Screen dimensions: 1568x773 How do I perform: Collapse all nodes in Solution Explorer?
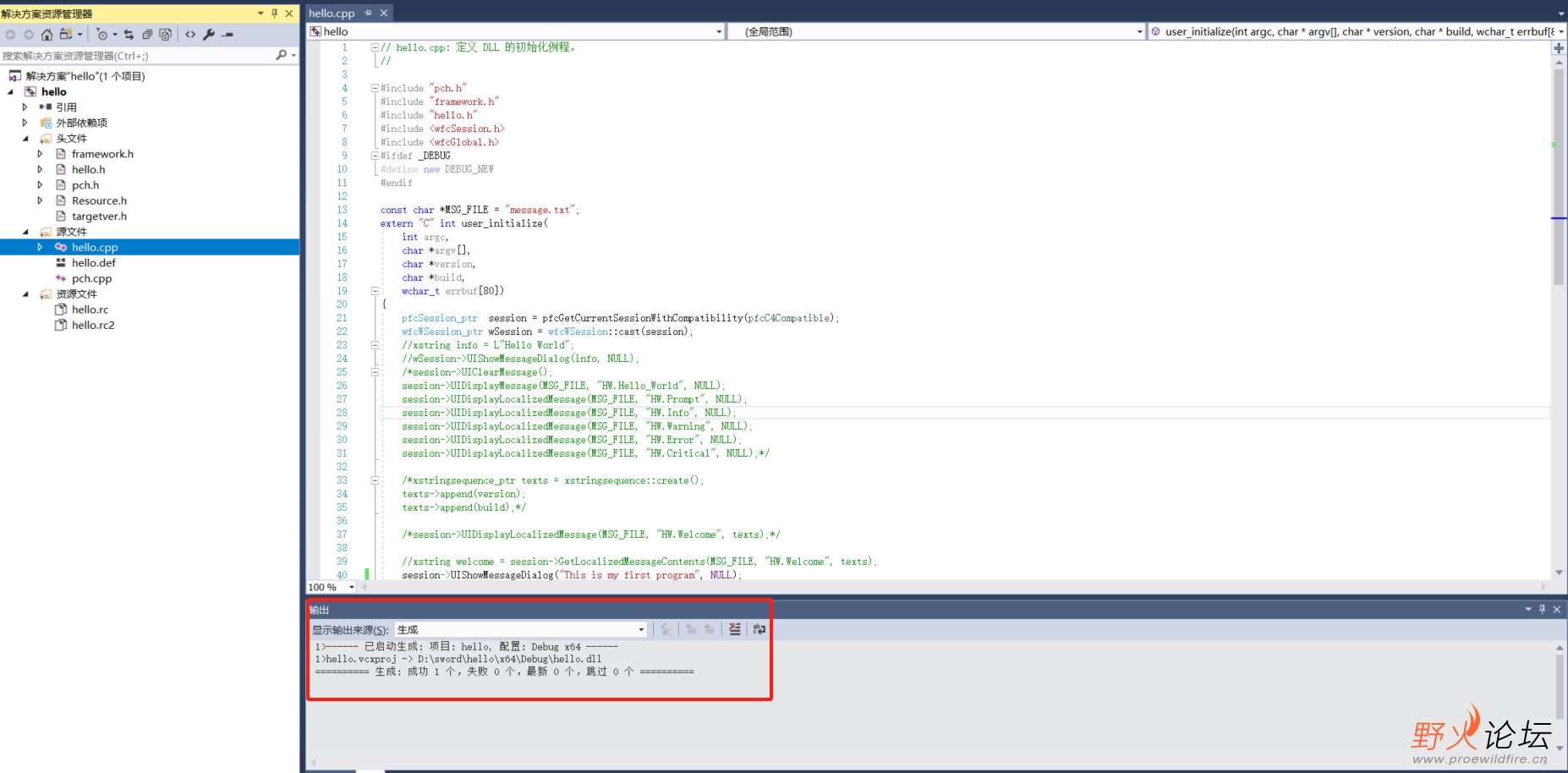click(147, 35)
